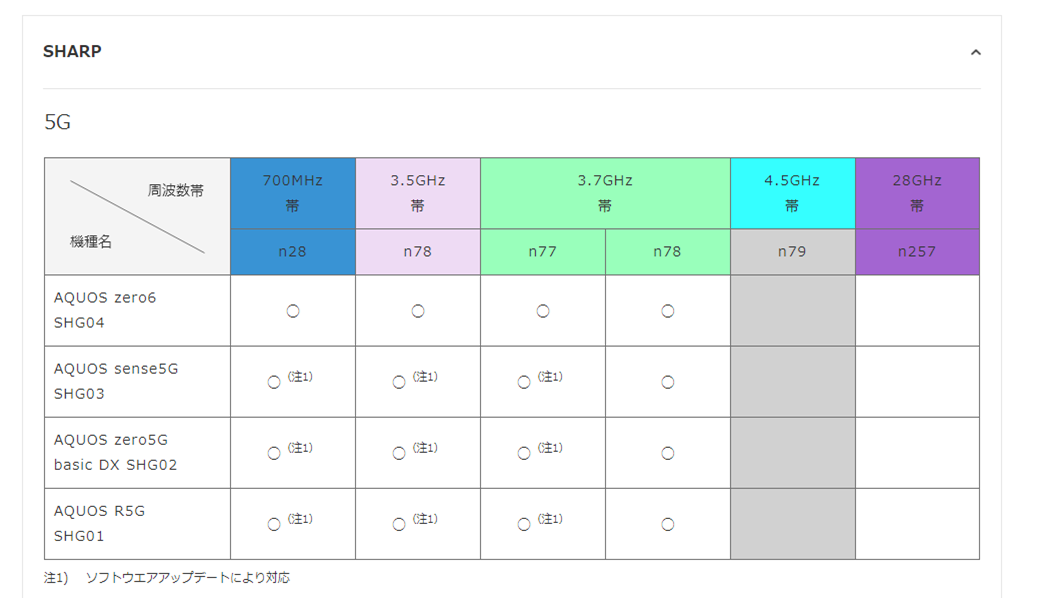Click AQUOS zero6 circle under n77

tap(543, 311)
